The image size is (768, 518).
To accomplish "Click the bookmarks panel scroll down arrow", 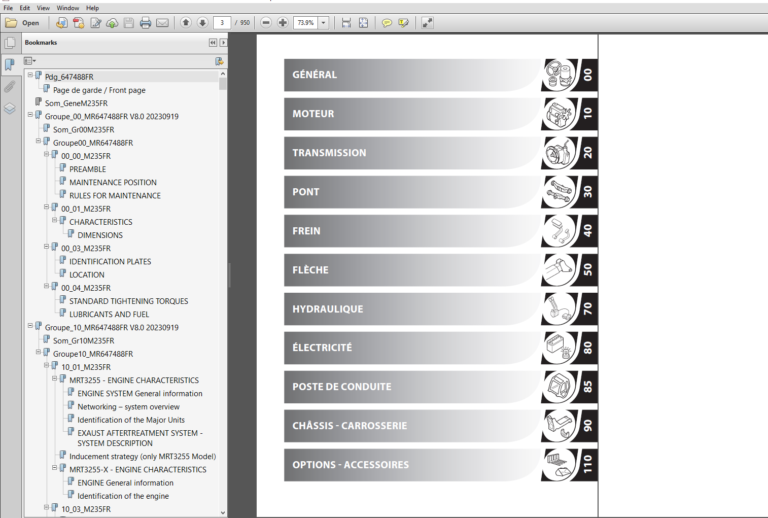I will [x=223, y=512].
